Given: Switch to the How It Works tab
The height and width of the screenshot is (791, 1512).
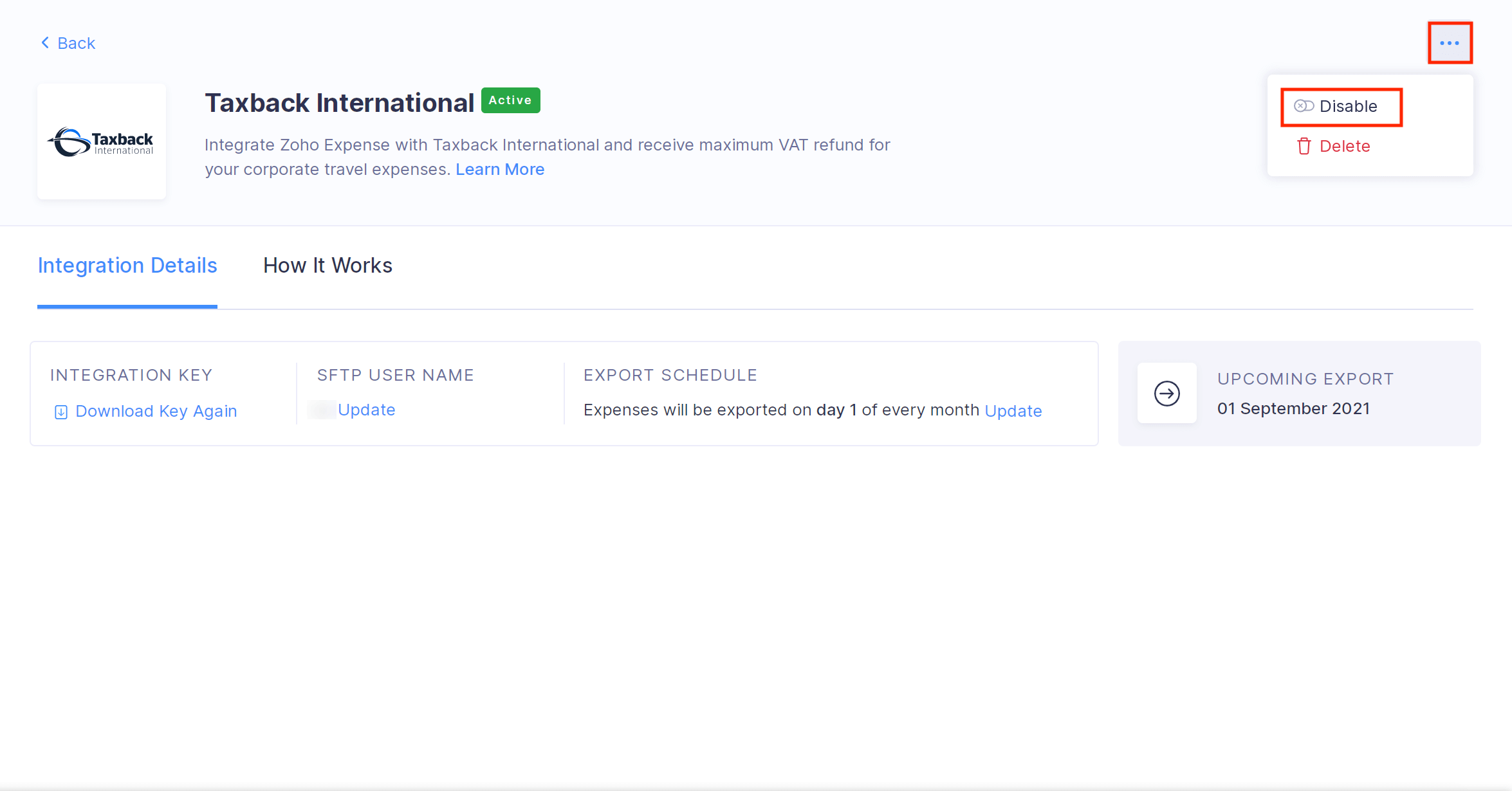Looking at the screenshot, I should 327,265.
